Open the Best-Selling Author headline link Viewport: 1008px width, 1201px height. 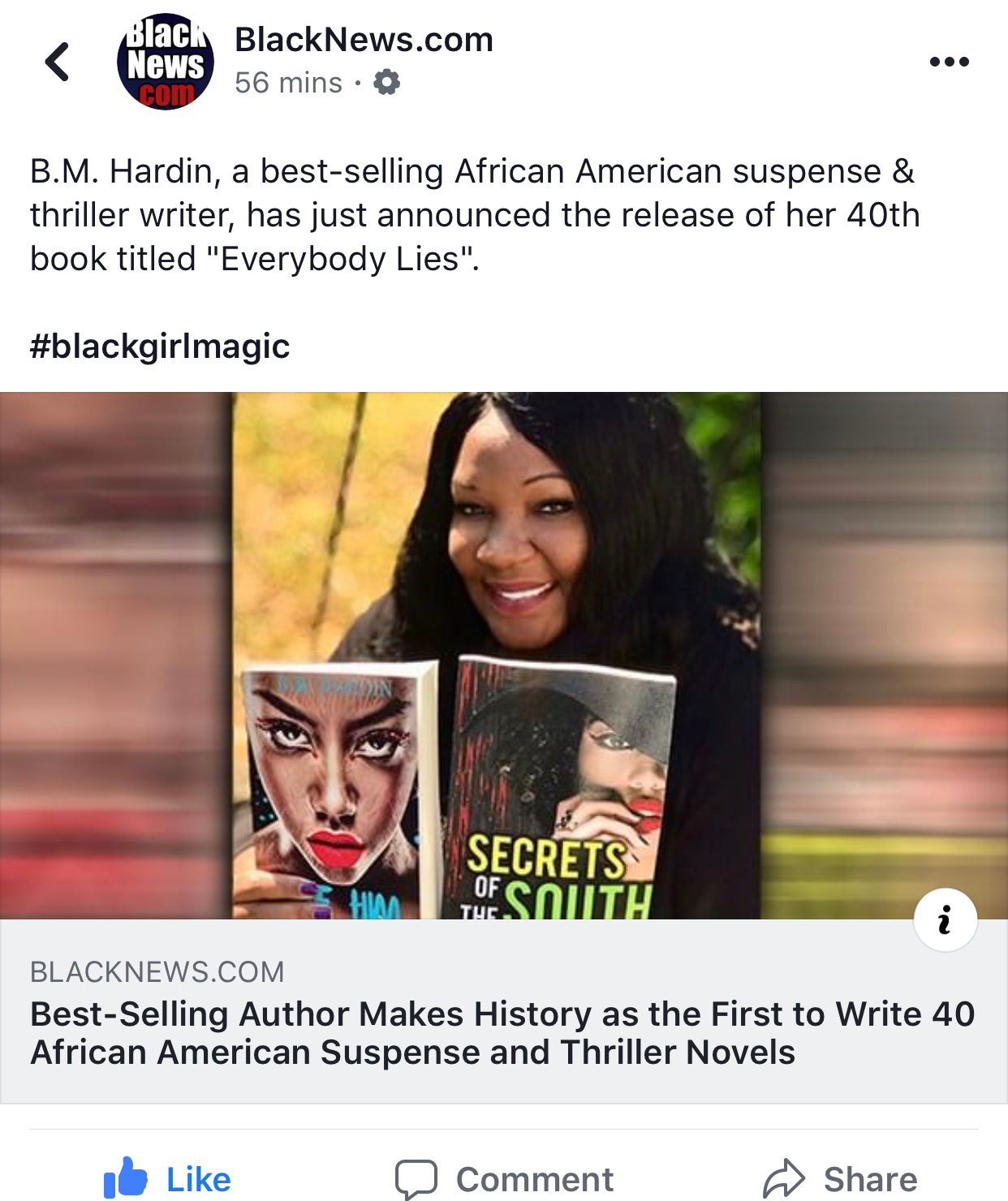click(502, 1033)
